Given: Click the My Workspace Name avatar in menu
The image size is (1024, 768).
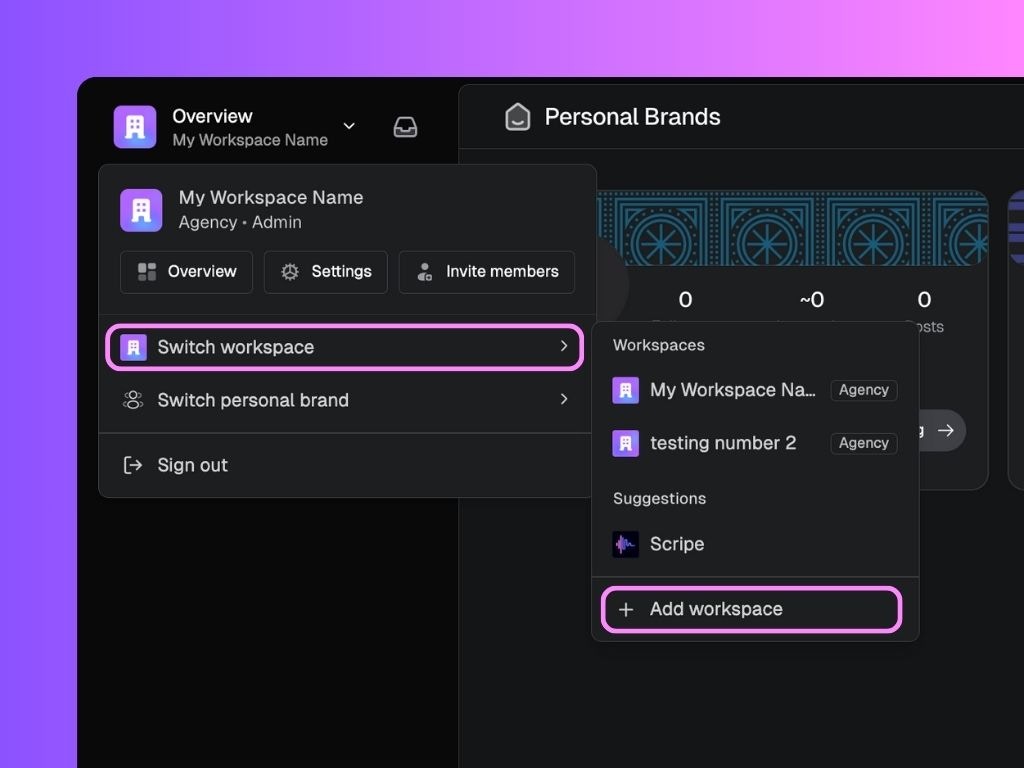Looking at the screenshot, I should coord(141,210).
